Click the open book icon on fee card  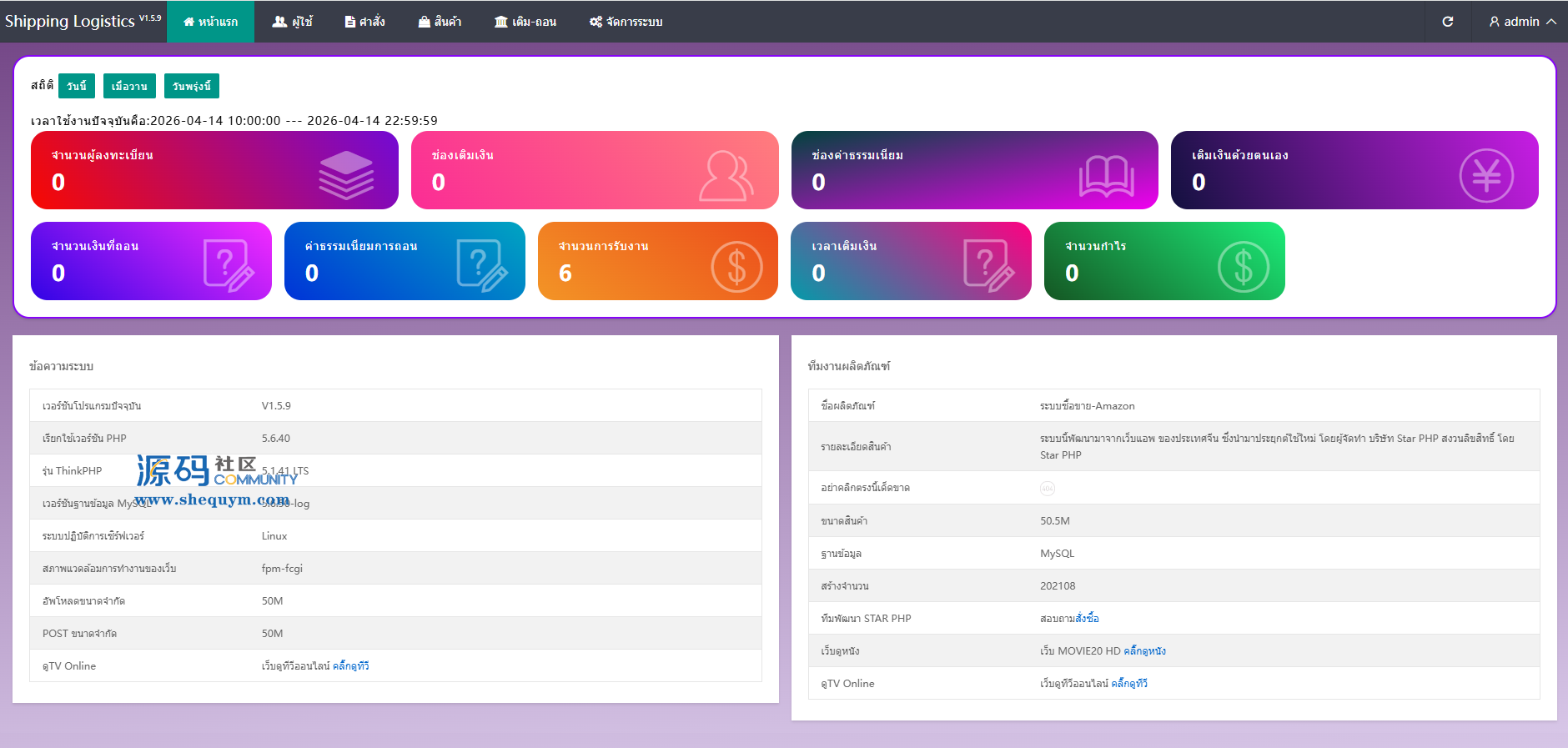click(x=1106, y=176)
